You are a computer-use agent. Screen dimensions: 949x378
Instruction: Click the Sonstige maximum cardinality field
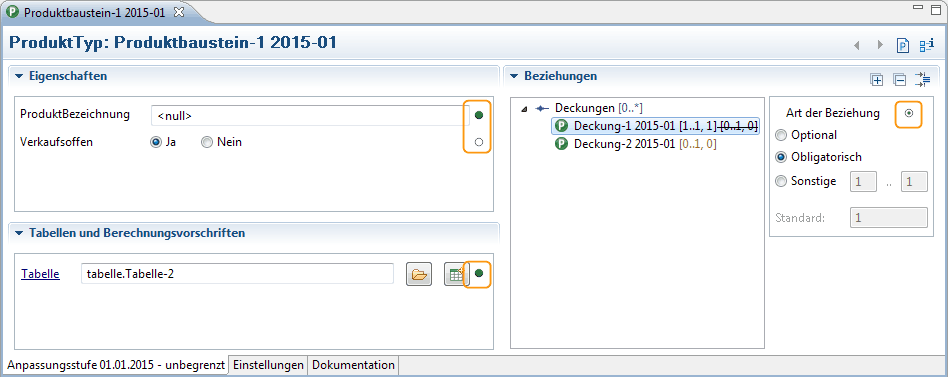click(x=914, y=181)
